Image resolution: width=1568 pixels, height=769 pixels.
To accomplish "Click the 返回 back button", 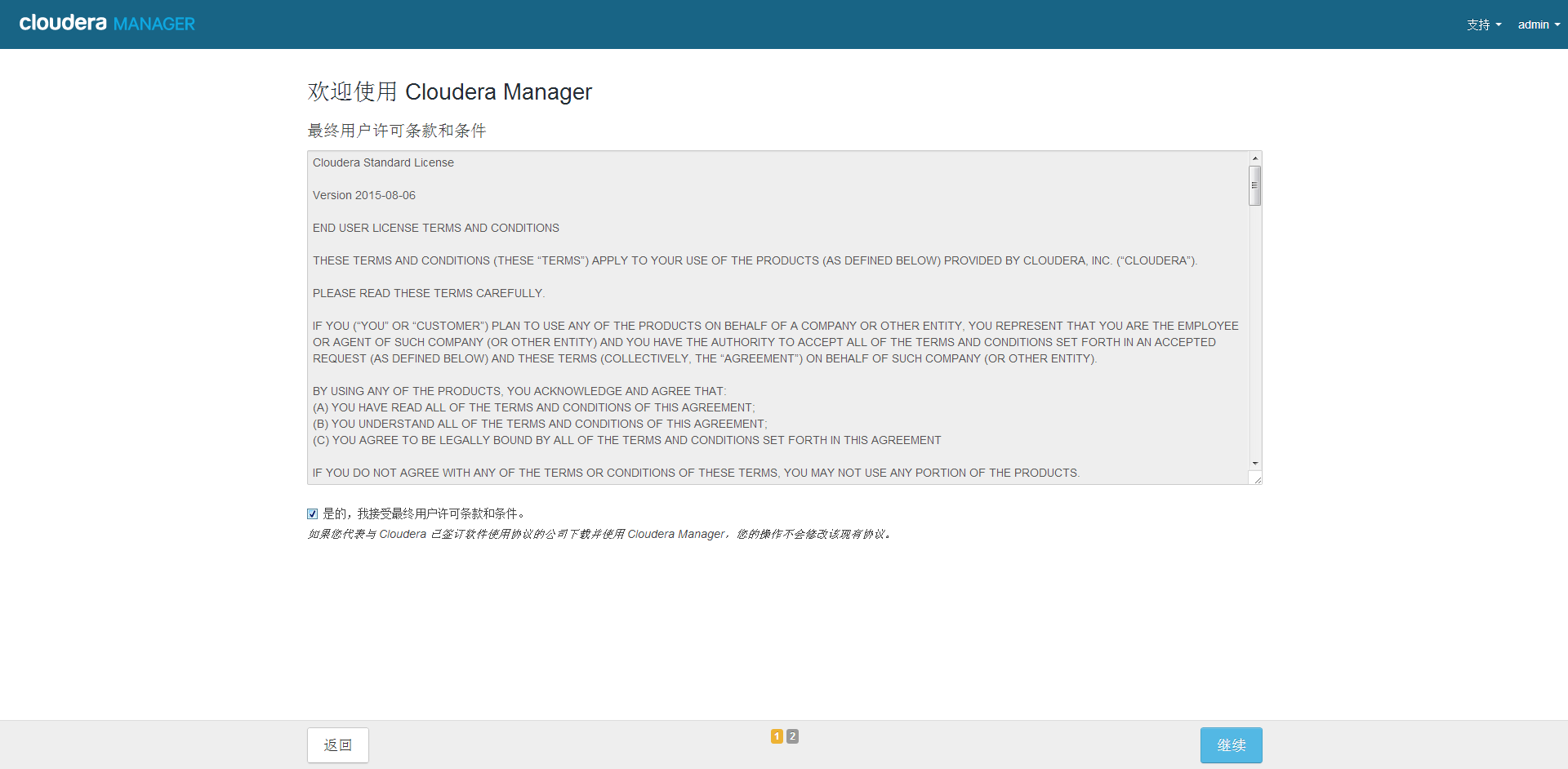I will 338,745.
